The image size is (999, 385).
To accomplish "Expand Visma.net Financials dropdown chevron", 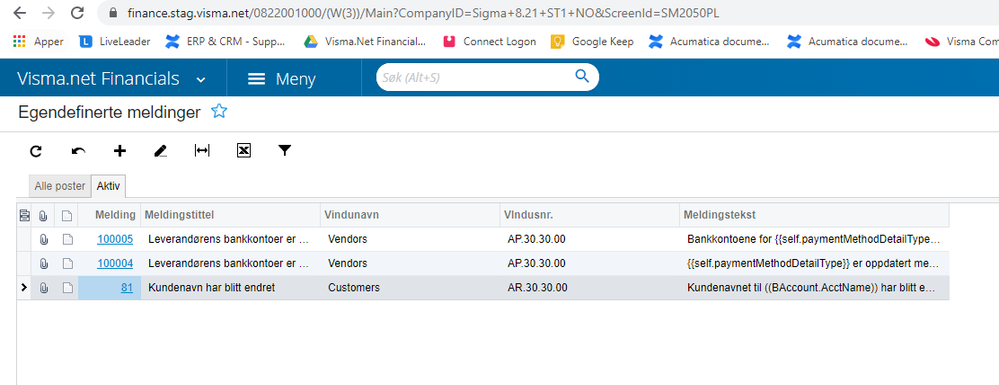I will coord(201,80).
